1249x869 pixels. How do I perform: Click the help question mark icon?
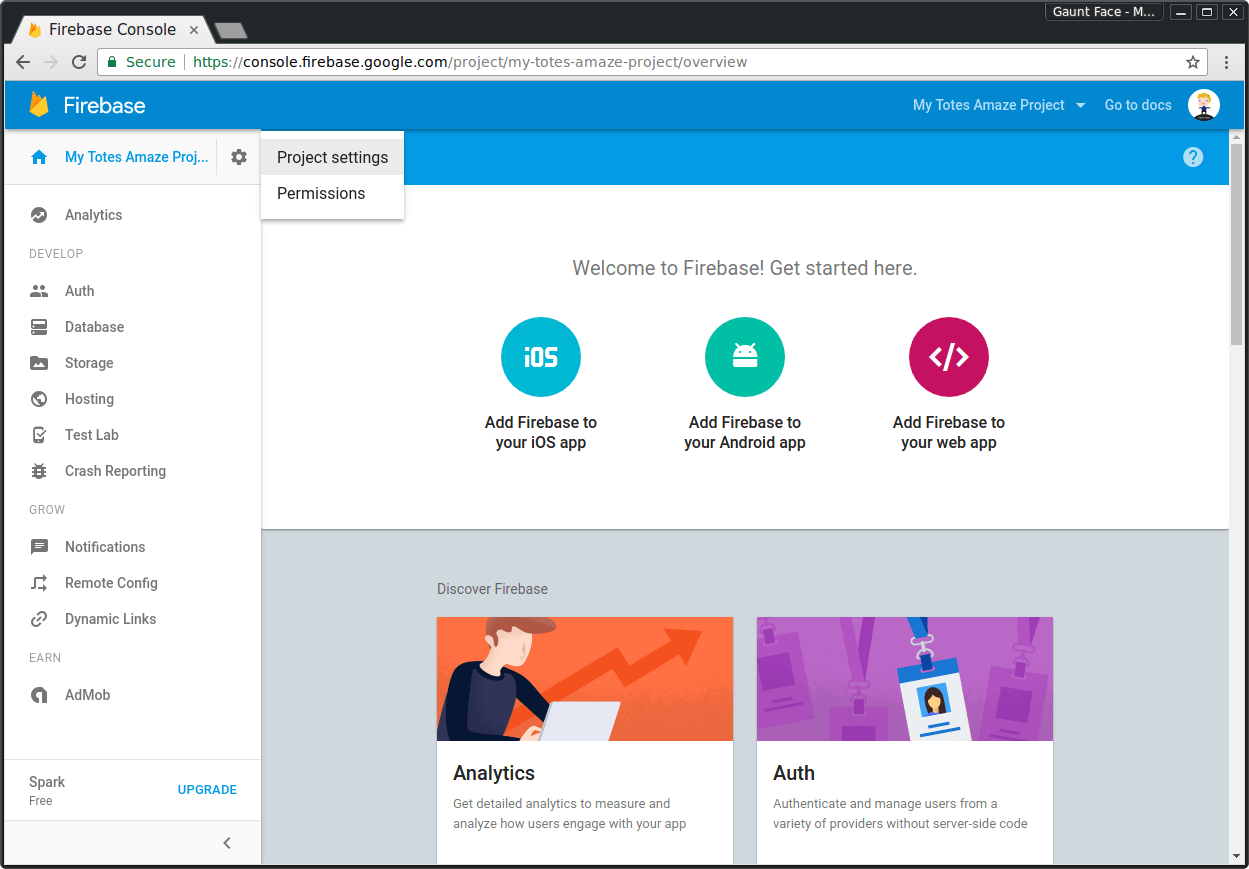click(1193, 157)
